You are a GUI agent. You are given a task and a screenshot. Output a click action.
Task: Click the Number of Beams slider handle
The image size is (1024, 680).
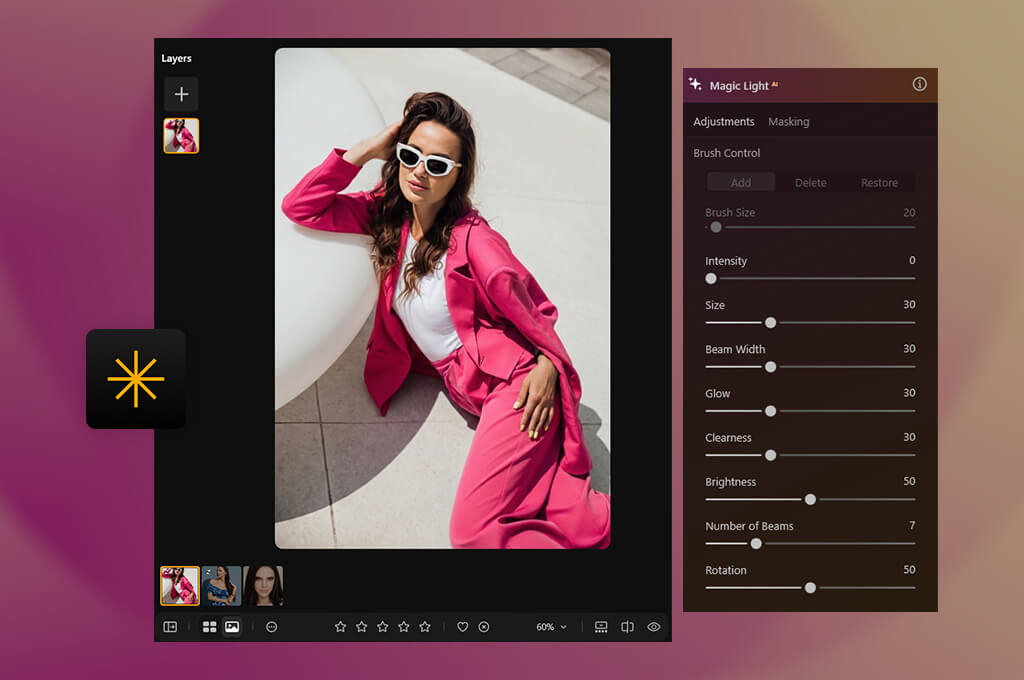pyautogui.click(x=756, y=543)
